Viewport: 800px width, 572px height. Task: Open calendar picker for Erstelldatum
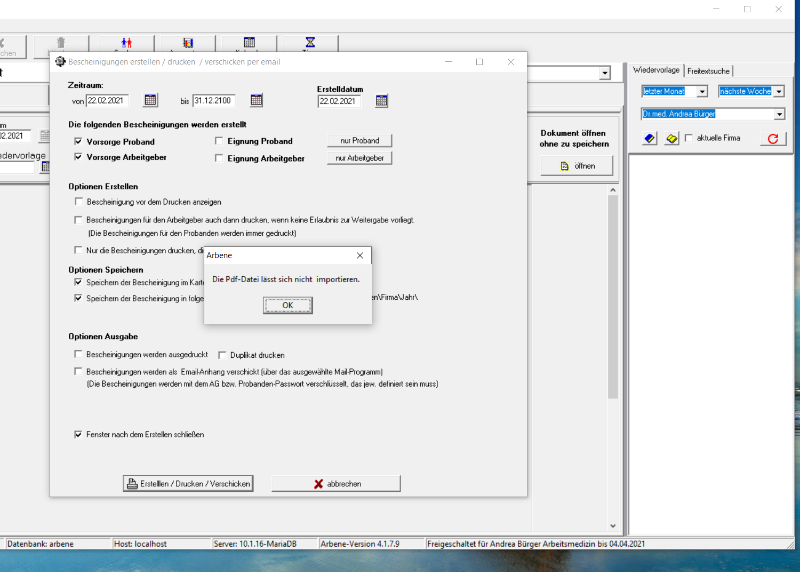pos(381,100)
